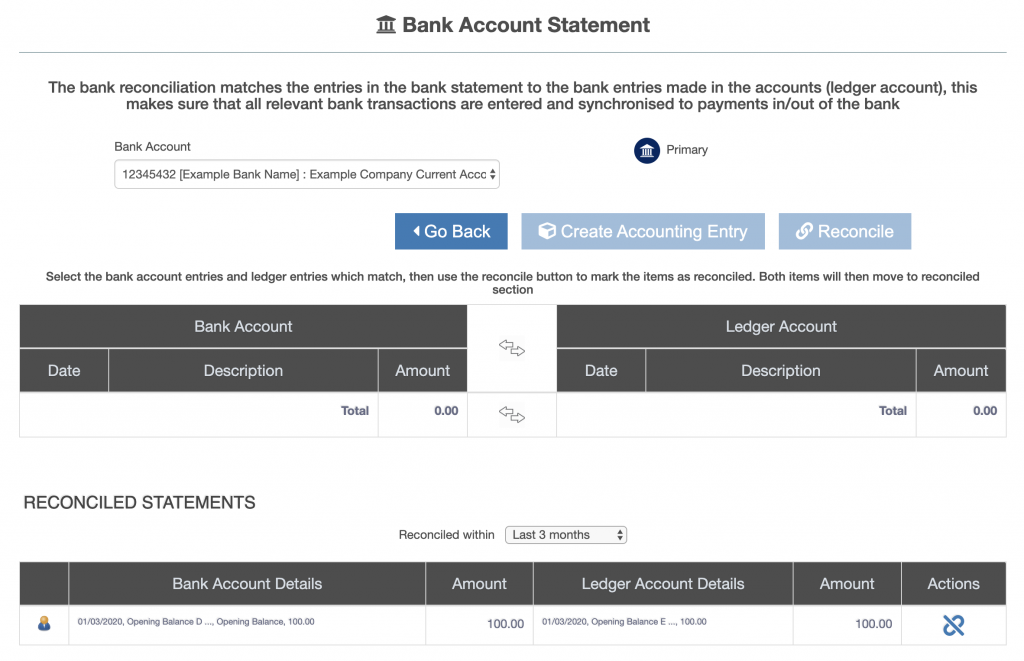The height and width of the screenshot is (661, 1024).
Task: Click the user icon in the reconciled row
Action: point(44,624)
